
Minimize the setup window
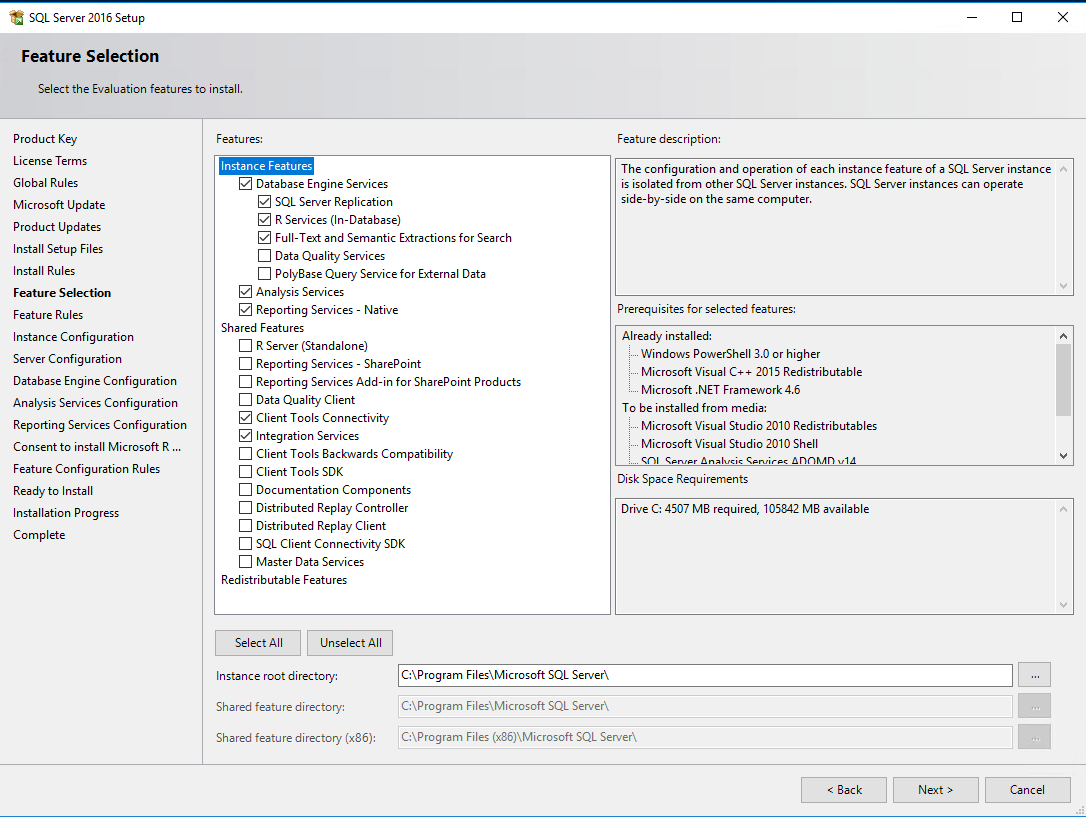click(972, 17)
